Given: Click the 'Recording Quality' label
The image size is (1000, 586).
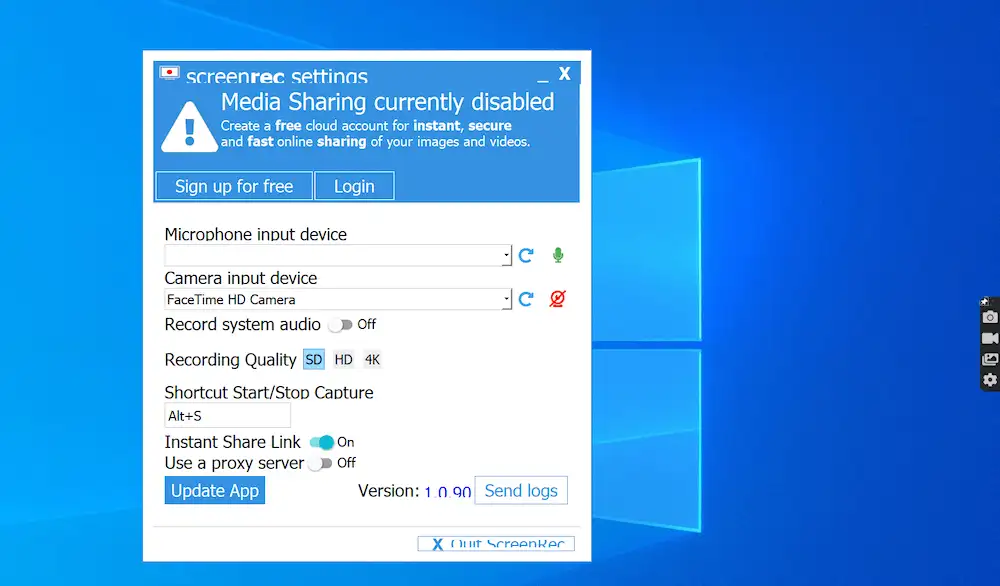Looking at the screenshot, I should 230,360.
